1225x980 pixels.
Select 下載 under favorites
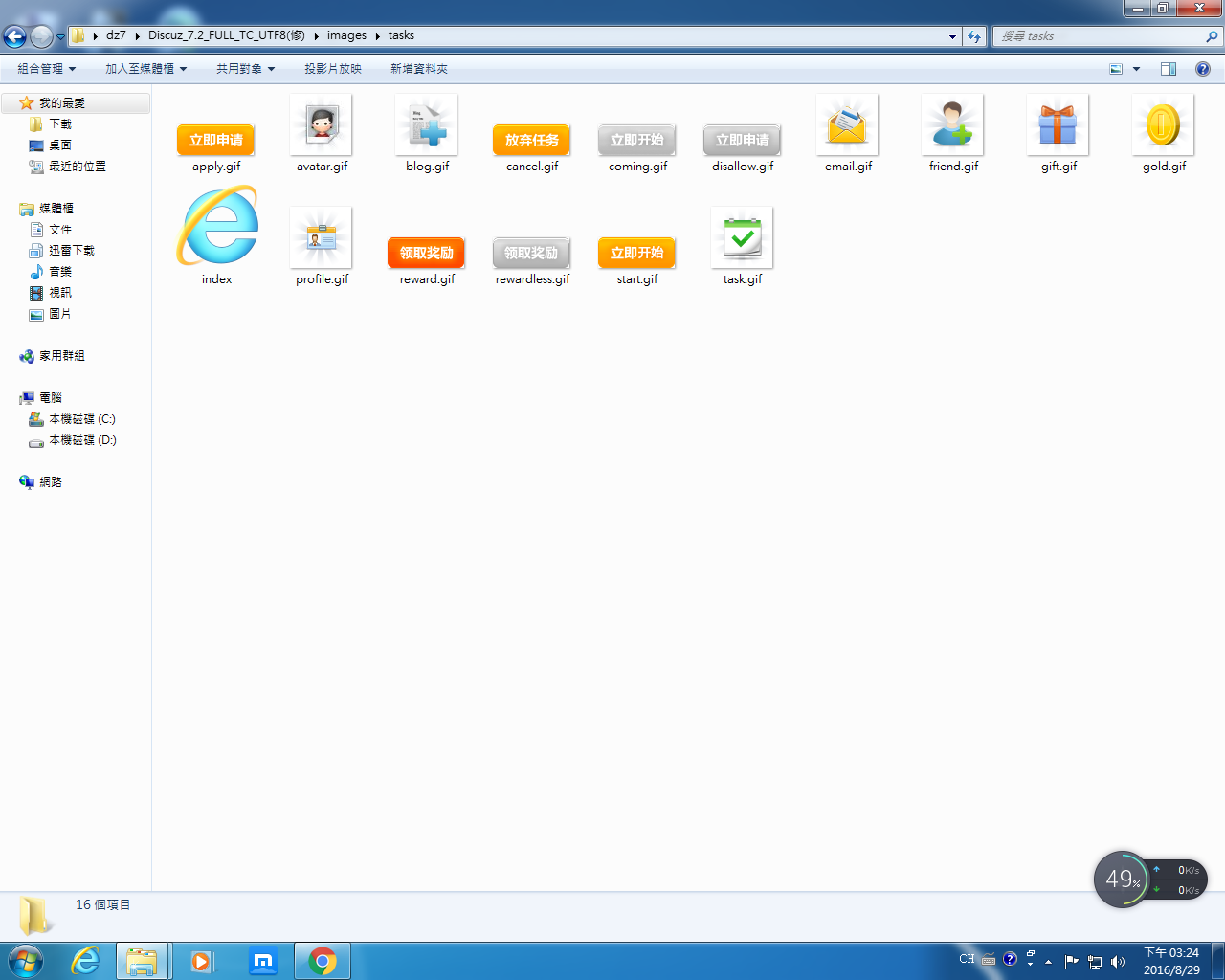coord(59,124)
